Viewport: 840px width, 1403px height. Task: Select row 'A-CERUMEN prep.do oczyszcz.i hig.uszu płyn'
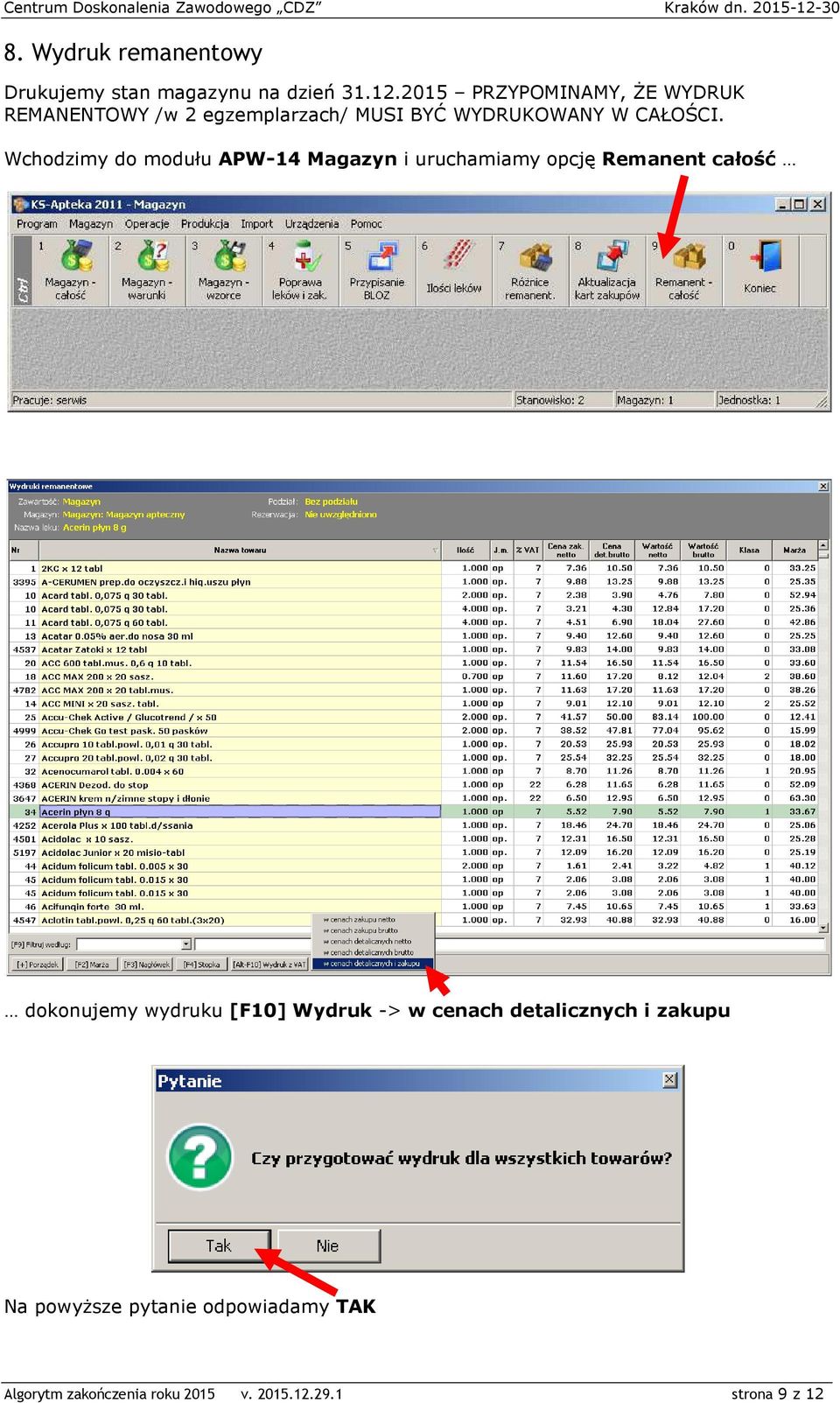tap(414, 582)
